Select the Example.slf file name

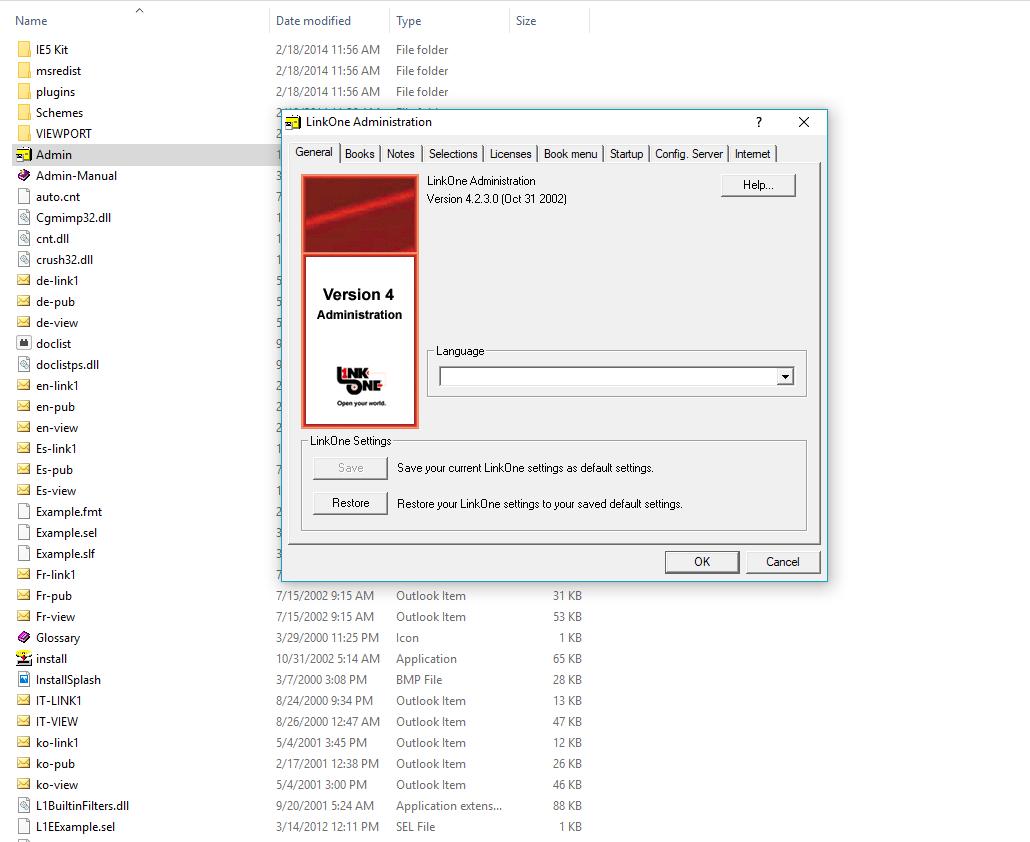click(65, 554)
